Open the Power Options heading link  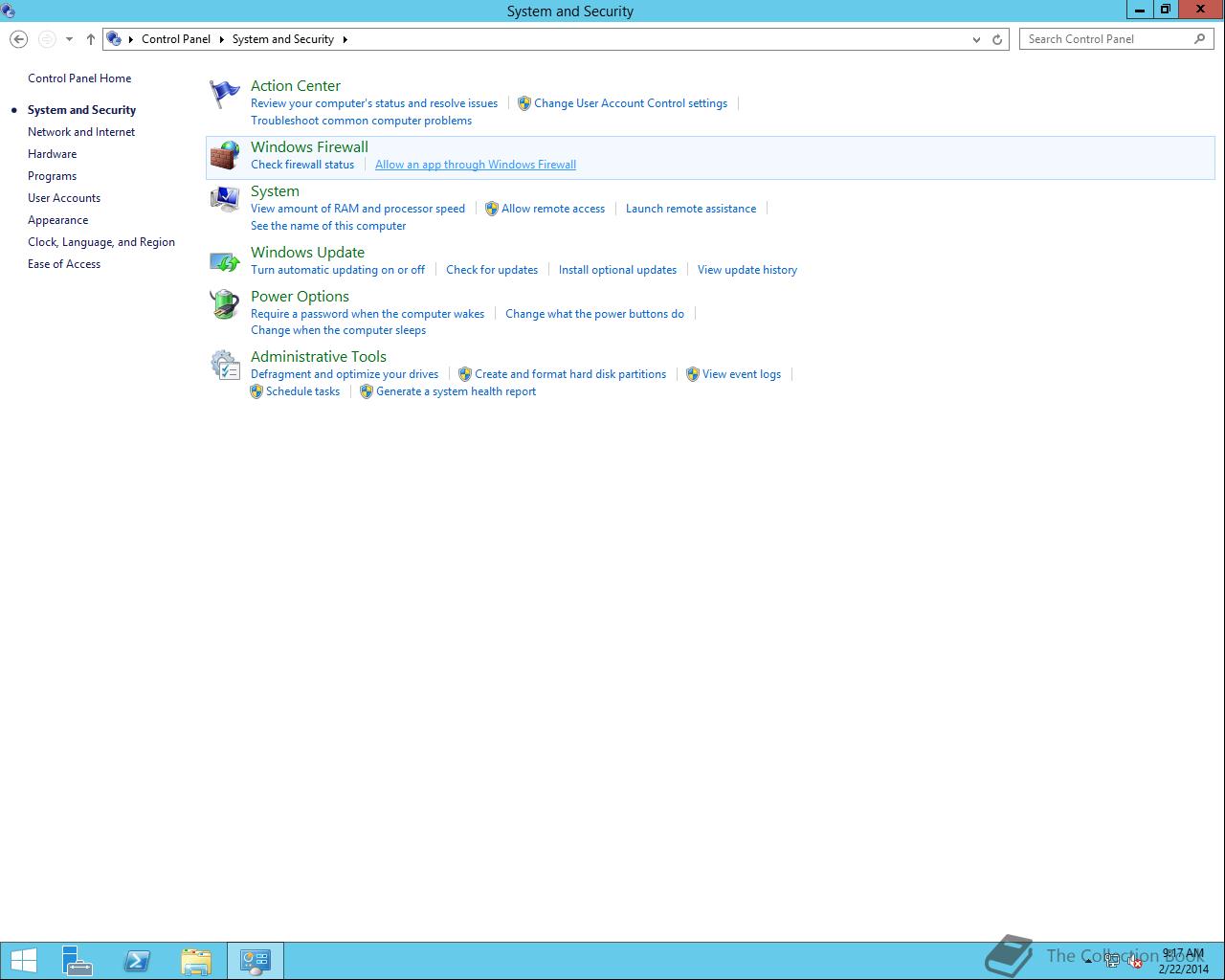pos(300,297)
